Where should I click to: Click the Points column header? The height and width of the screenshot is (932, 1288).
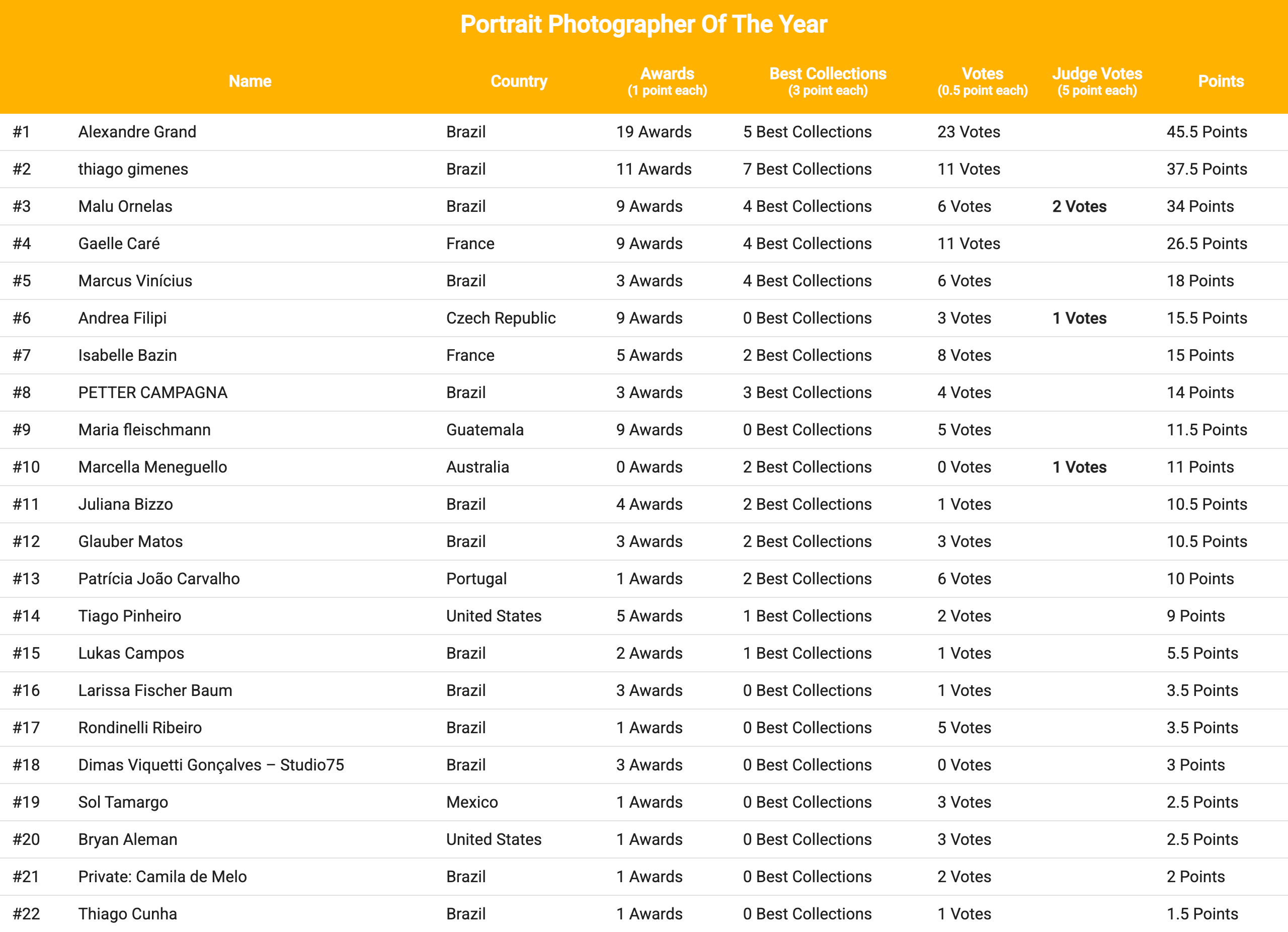pos(1221,81)
